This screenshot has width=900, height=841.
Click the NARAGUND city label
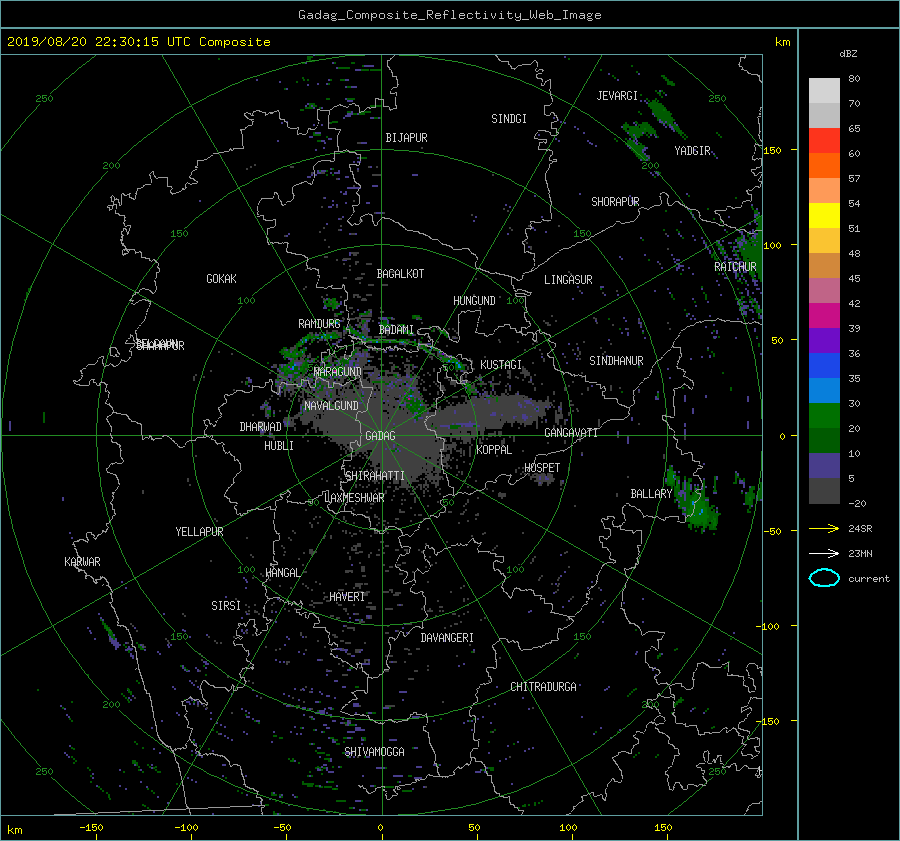tap(338, 372)
